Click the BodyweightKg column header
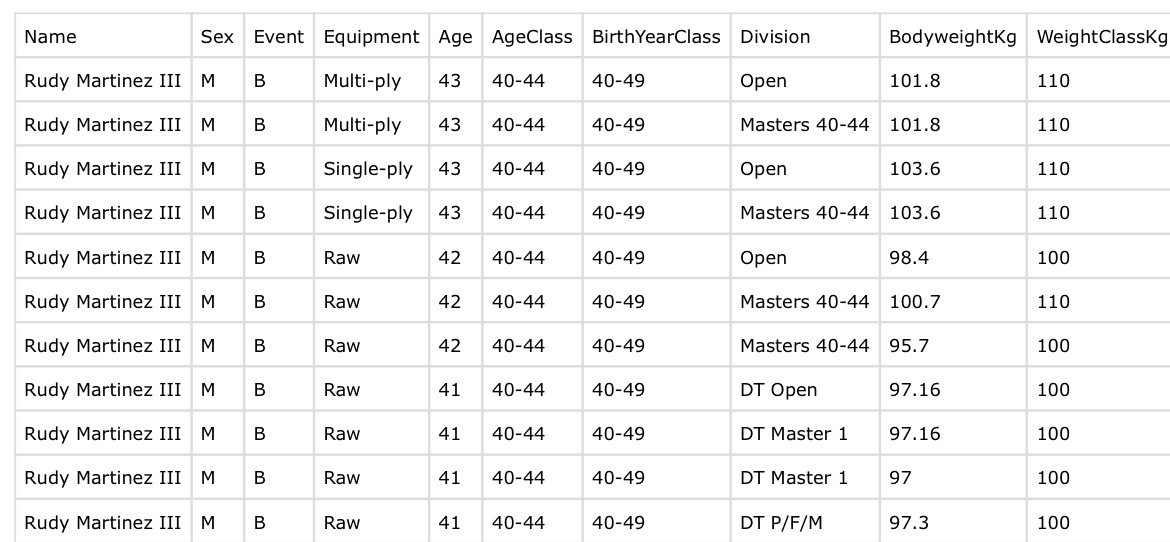 (952, 37)
